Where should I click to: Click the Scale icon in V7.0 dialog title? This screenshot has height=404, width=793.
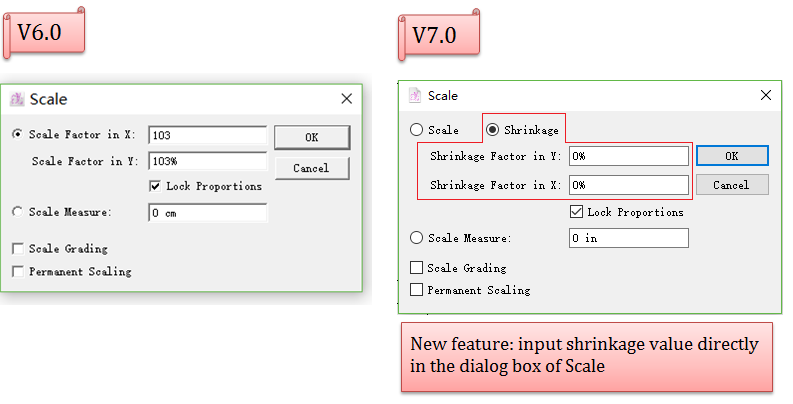pyautogui.click(x=416, y=96)
